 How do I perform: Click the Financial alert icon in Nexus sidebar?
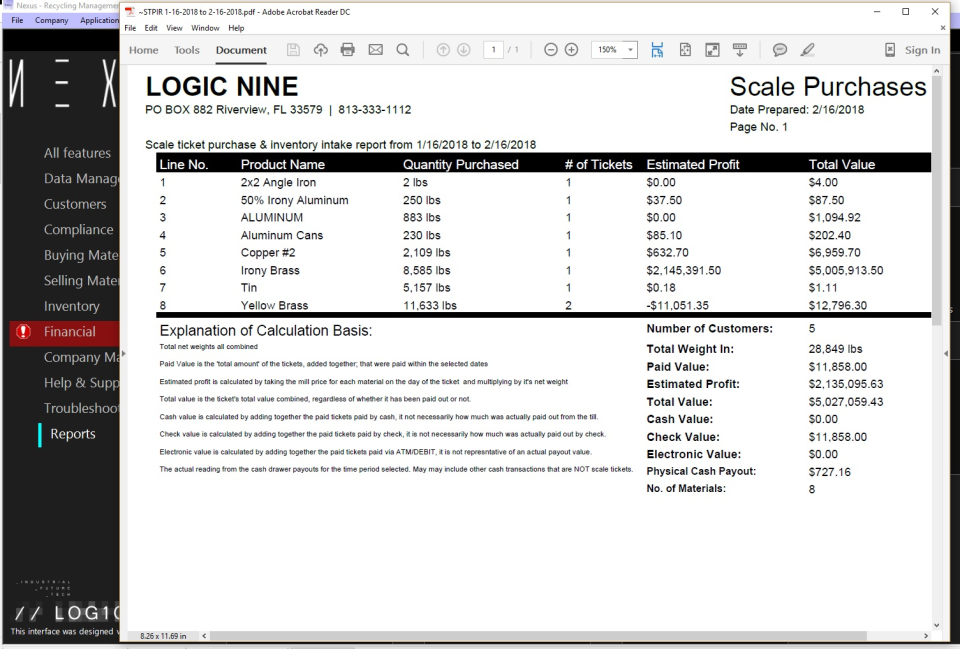click(24, 332)
